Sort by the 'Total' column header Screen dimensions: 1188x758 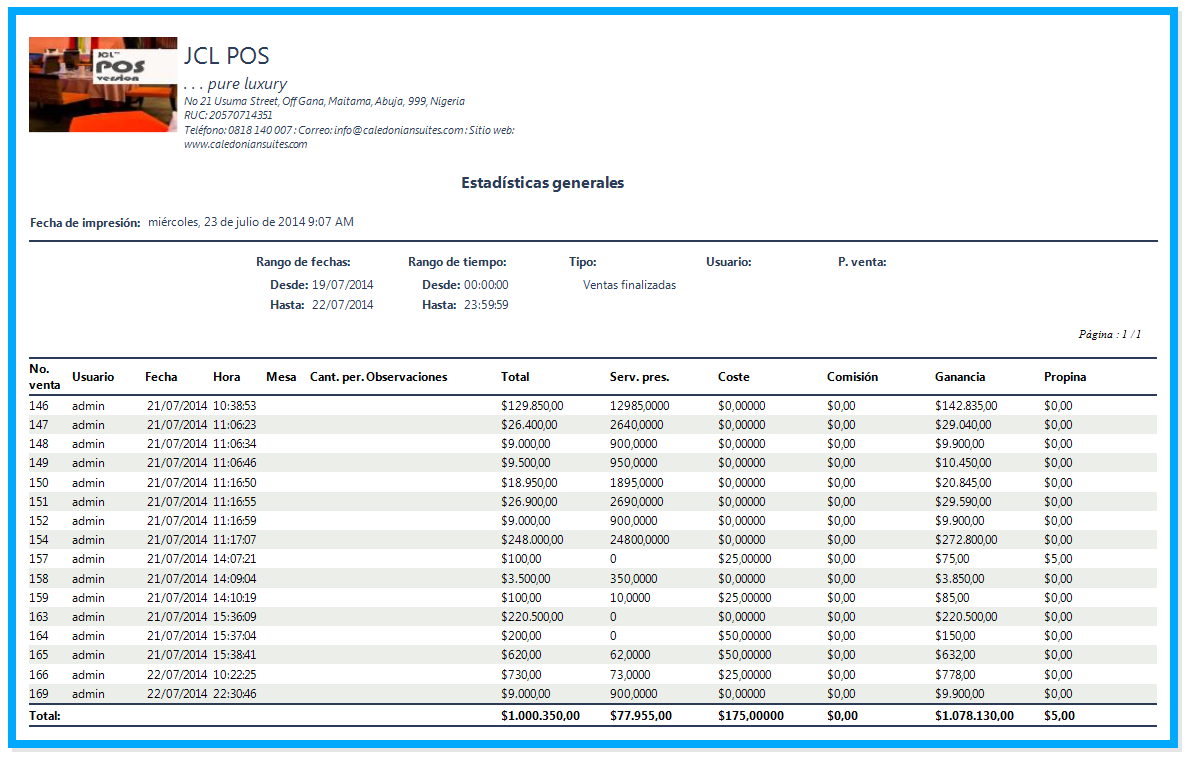pos(514,377)
